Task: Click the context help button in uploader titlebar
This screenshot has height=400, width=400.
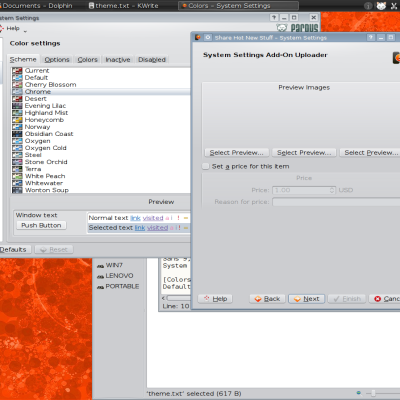Action: coord(371,38)
